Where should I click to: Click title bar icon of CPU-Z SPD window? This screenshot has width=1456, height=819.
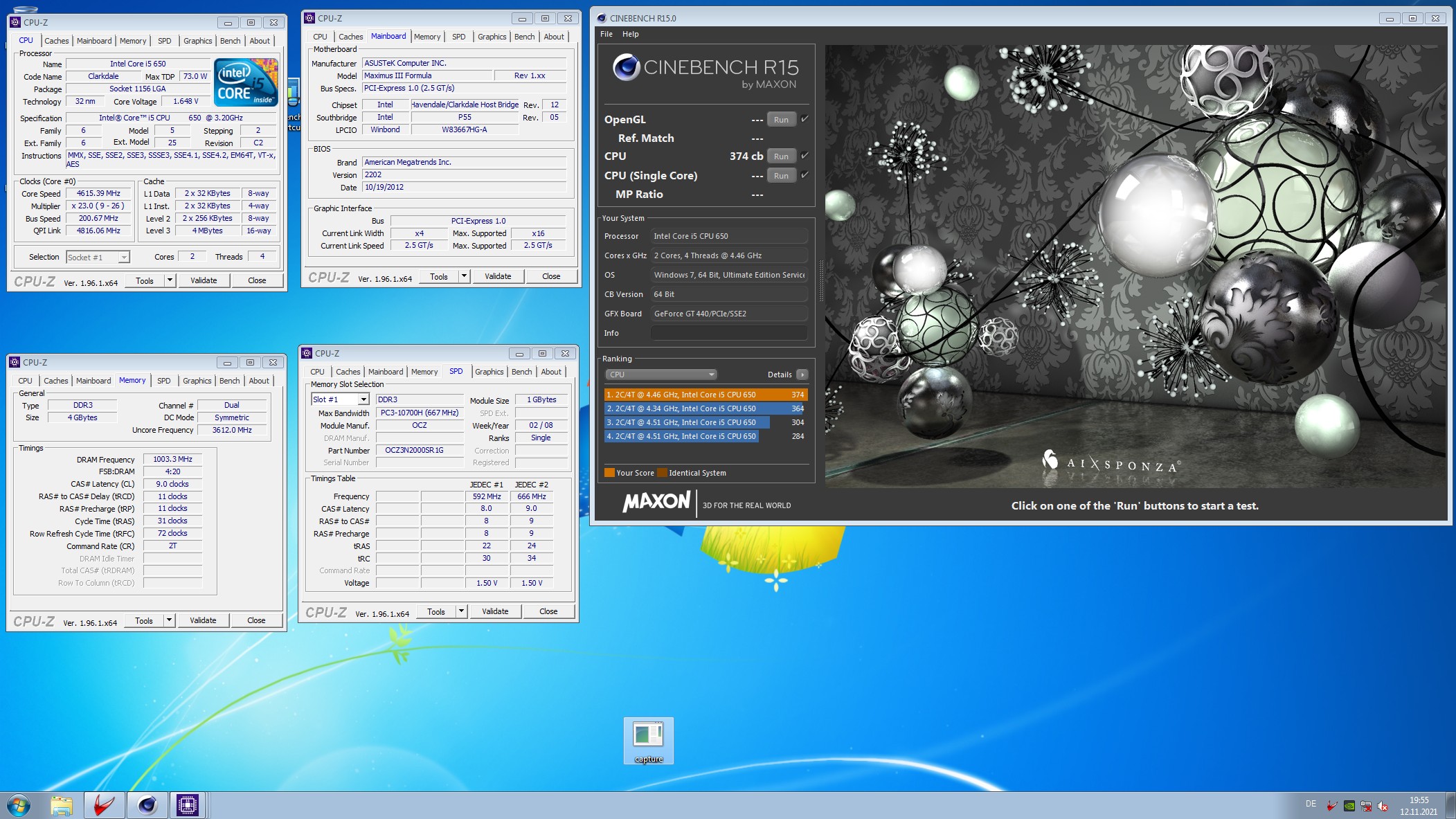(x=307, y=353)
